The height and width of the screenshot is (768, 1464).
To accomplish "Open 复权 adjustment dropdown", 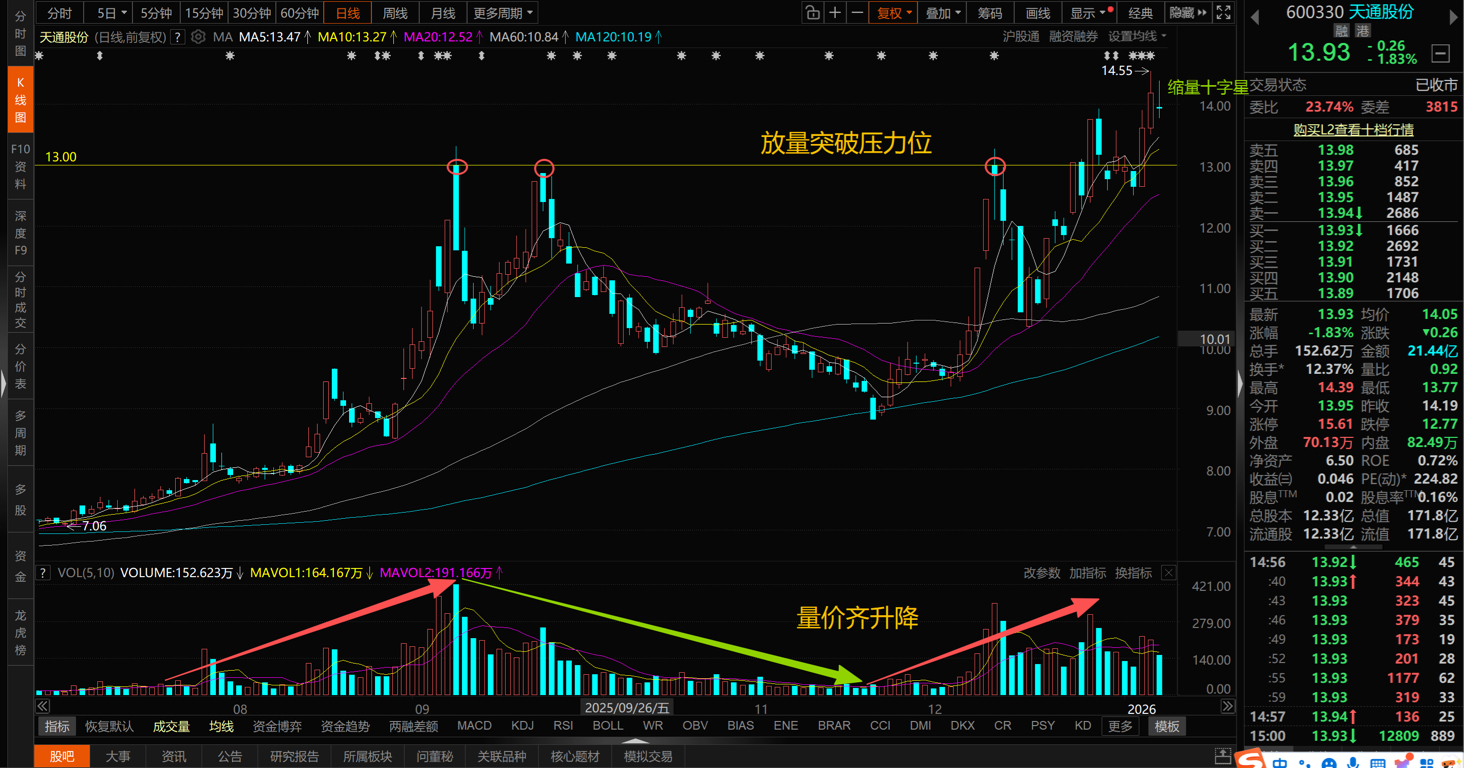I will pyautogui.click(x=894, y=13).
